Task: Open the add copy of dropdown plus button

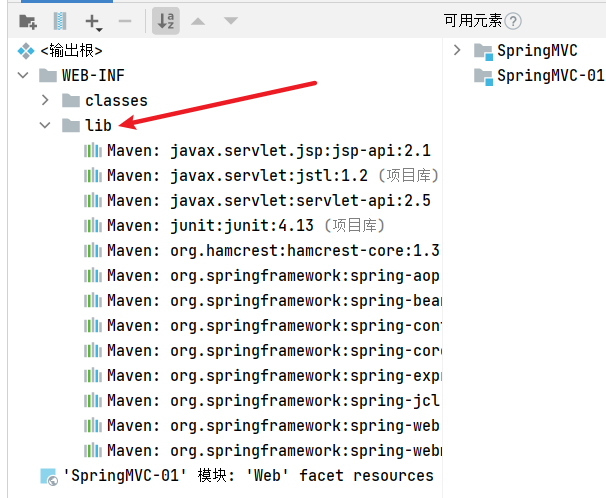Action: click(x=94, y=22)
